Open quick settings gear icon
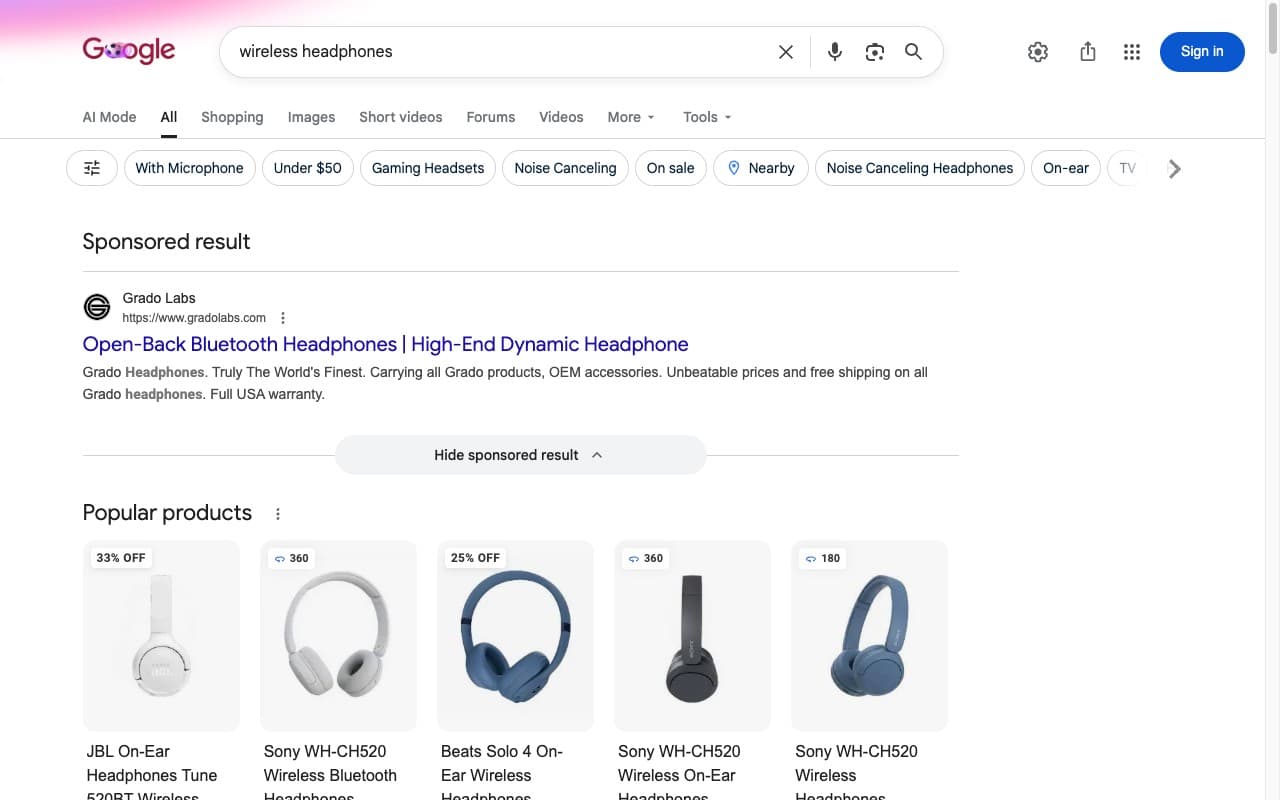The height and width of the screenshot is (800, 1280). pyautogui.click(x=1038, y=52)
